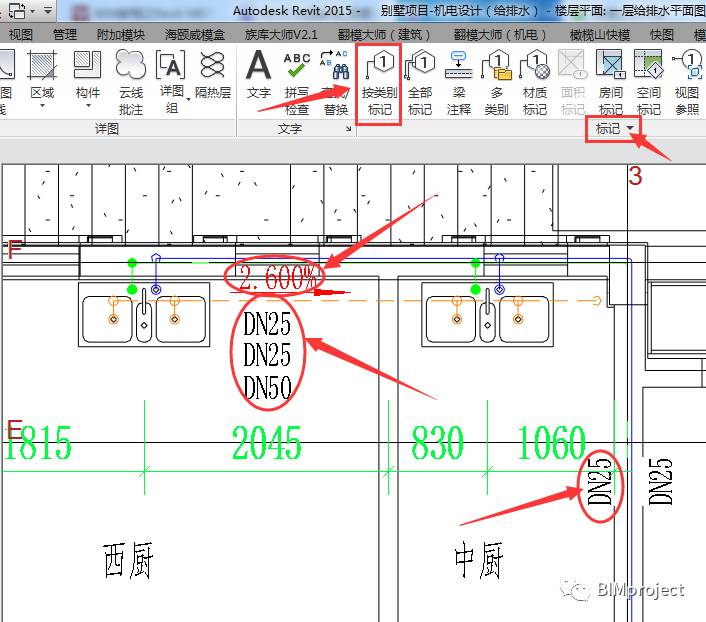
Task: Open the 翻模大师（机电）tab
Action: pyautogui.click(x=500, y=35)
